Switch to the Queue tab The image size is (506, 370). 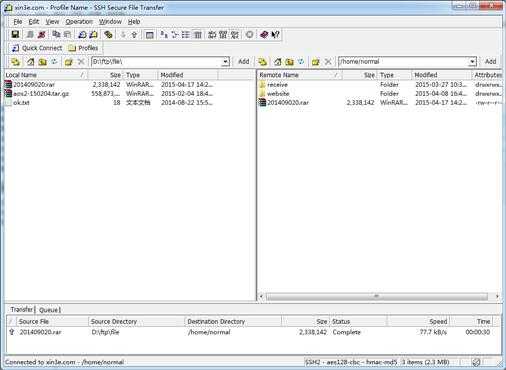click(x=49, y=310)
